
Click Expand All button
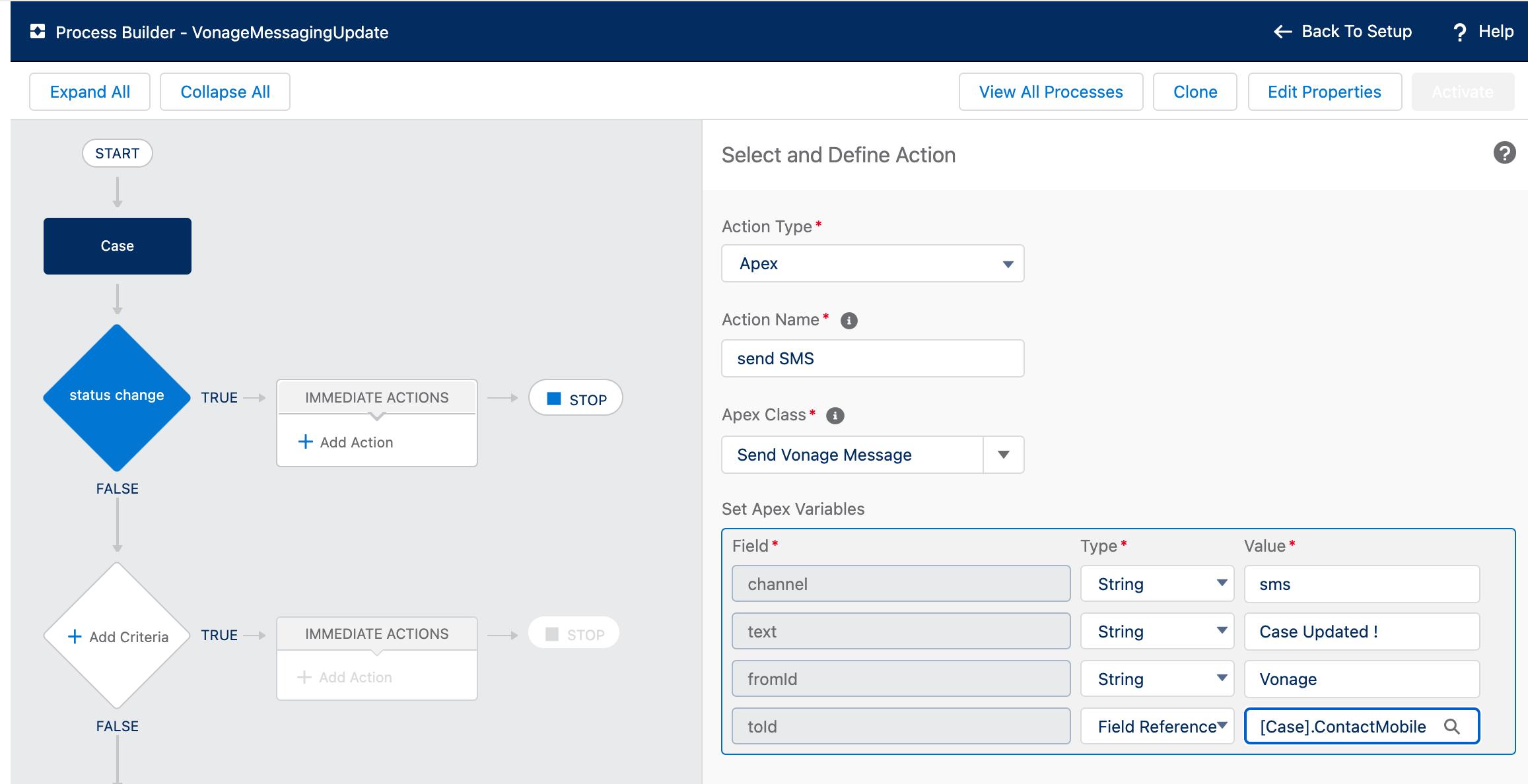click(x=90, y=92)
